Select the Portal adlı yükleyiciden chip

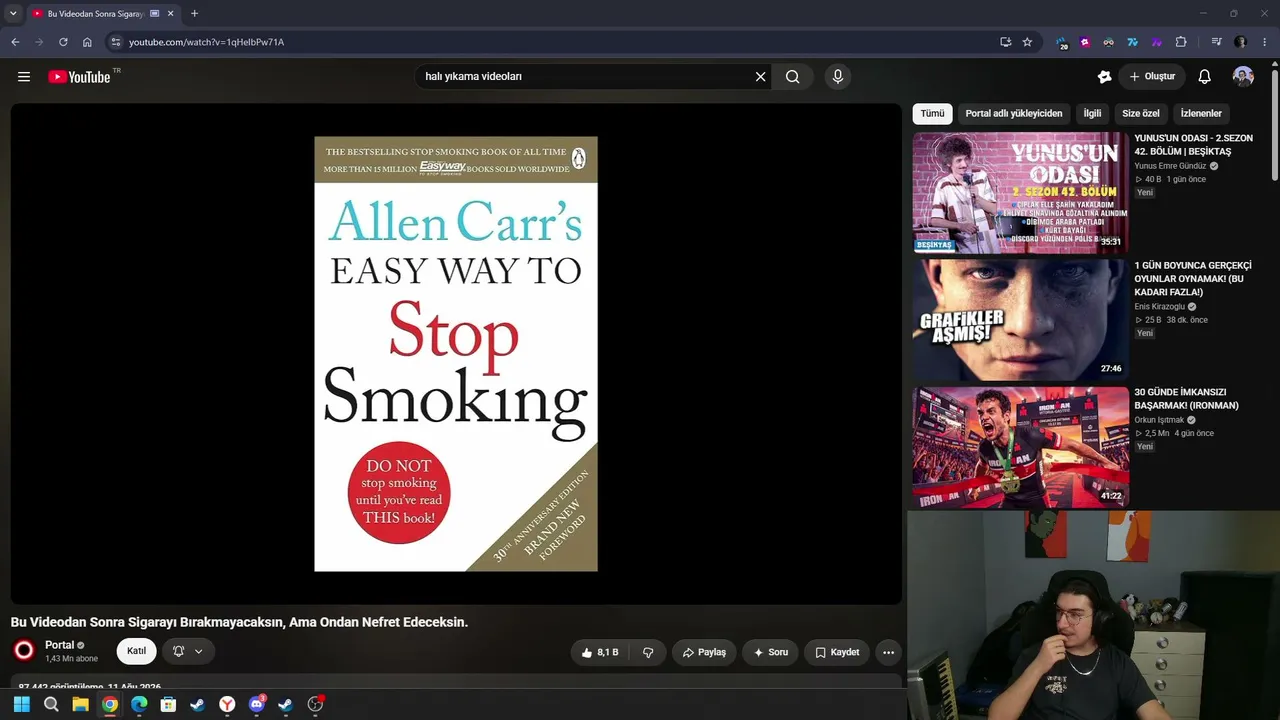[x=1014, y=114]
